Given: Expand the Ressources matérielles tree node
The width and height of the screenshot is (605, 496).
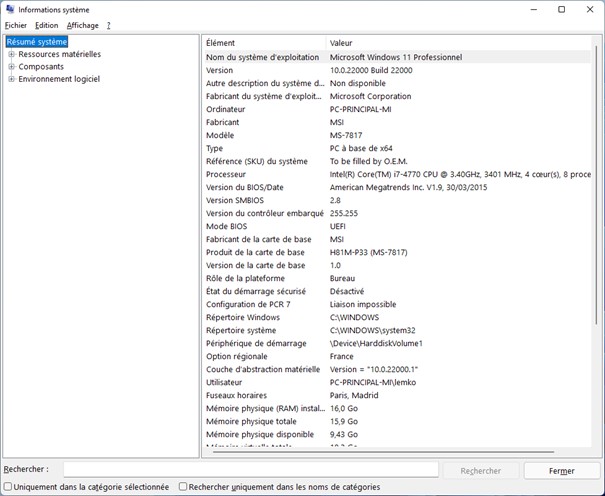Looking at the screenshot, I should pyautogui.click(x=11, y=55).
